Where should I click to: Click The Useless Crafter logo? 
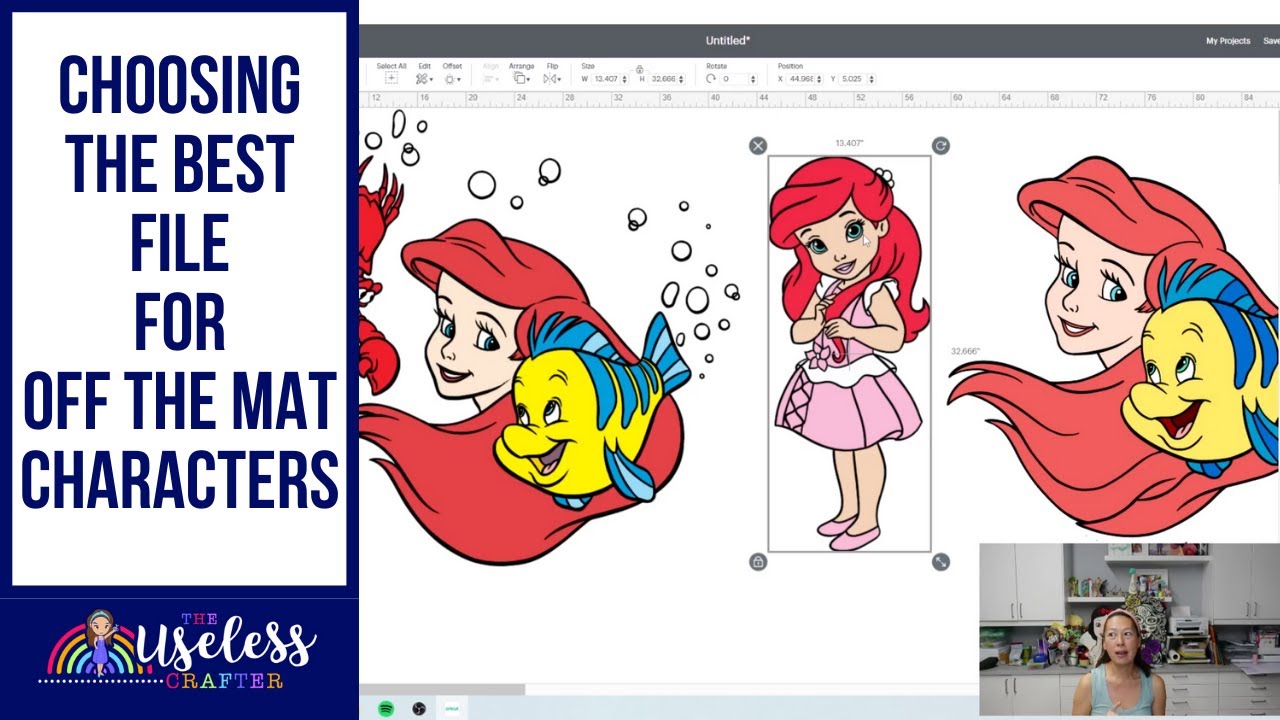[180, 650]
